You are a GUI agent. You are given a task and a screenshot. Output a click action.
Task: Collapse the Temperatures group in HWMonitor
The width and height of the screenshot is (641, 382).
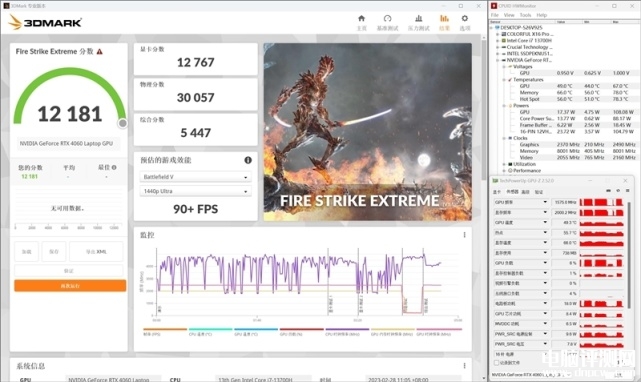[504, 80]
